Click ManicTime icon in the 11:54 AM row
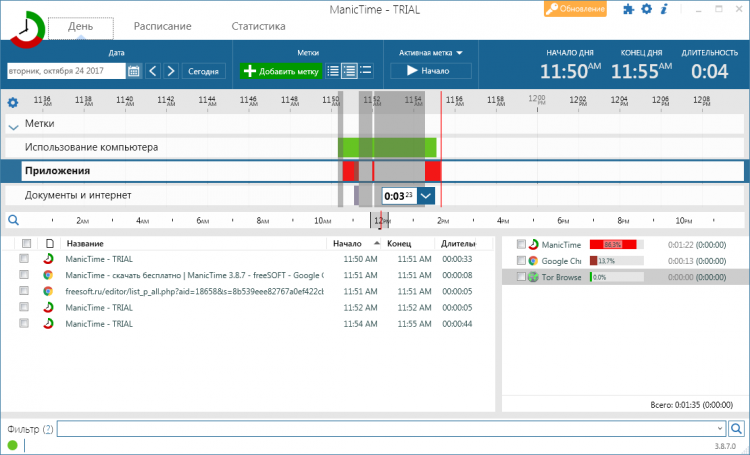Screen dimensions: 750x455 click(x=48, y=323)
